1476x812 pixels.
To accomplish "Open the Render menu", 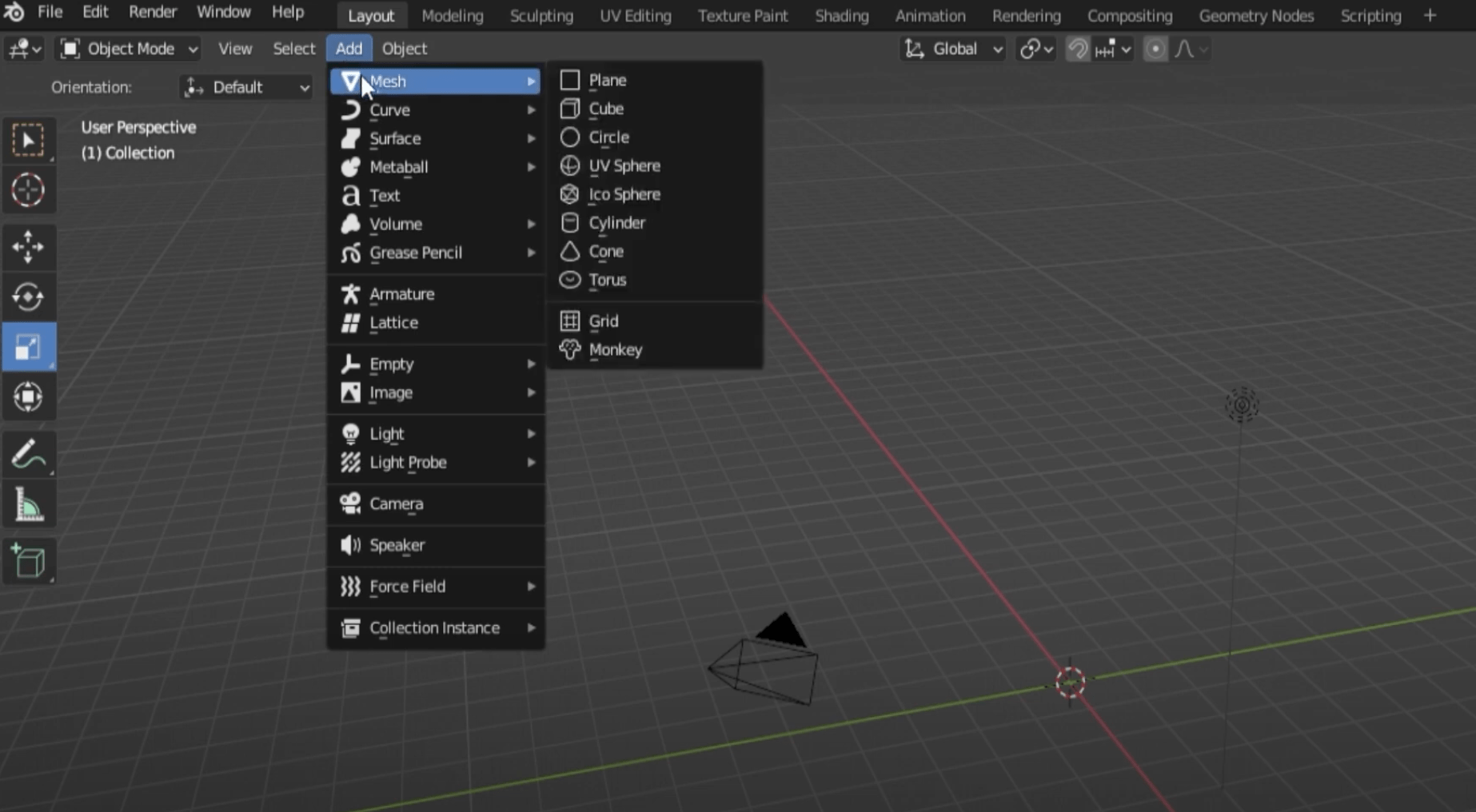I will pos(152,12).
